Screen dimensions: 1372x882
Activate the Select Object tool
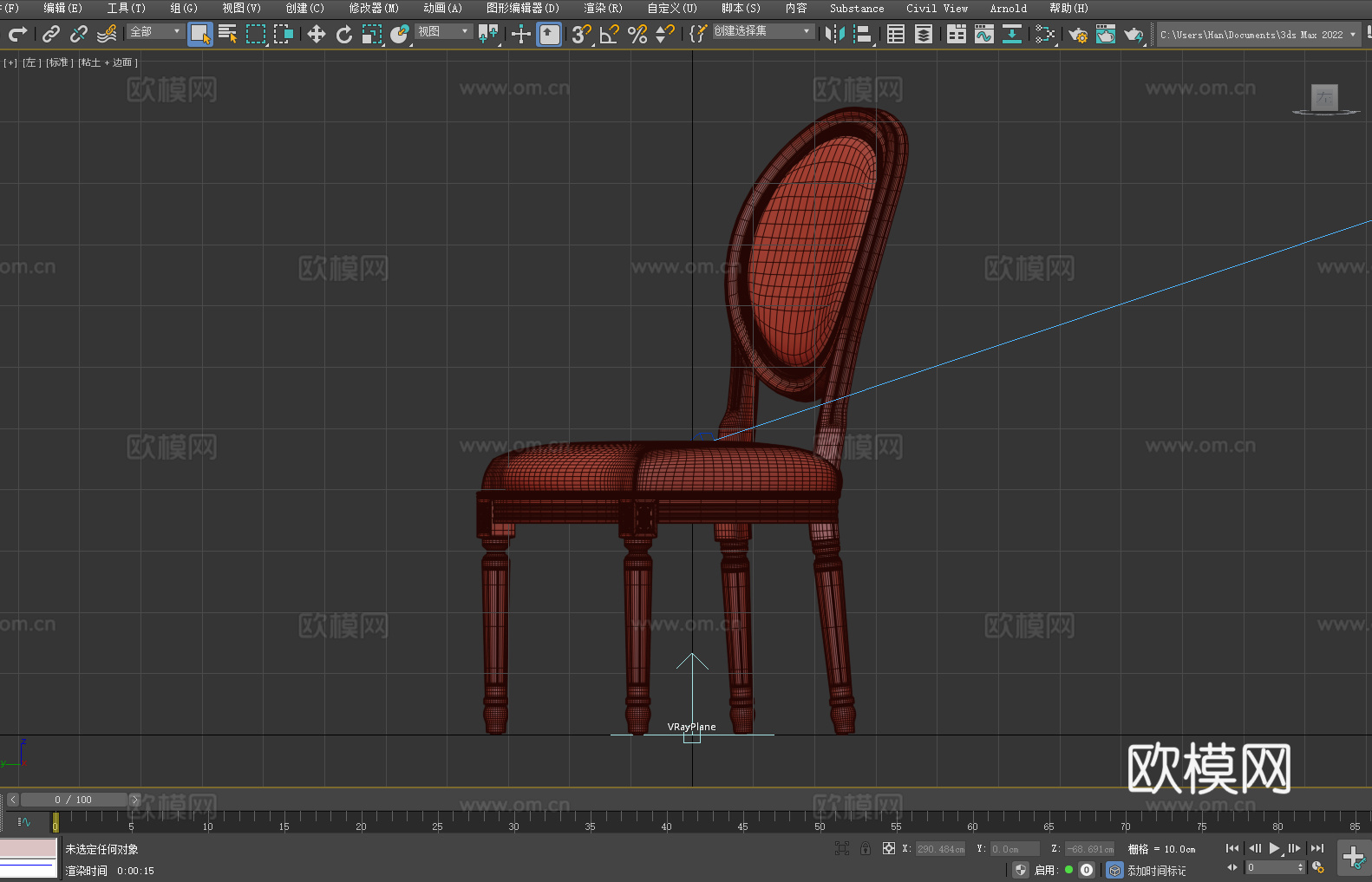[200, 34]
